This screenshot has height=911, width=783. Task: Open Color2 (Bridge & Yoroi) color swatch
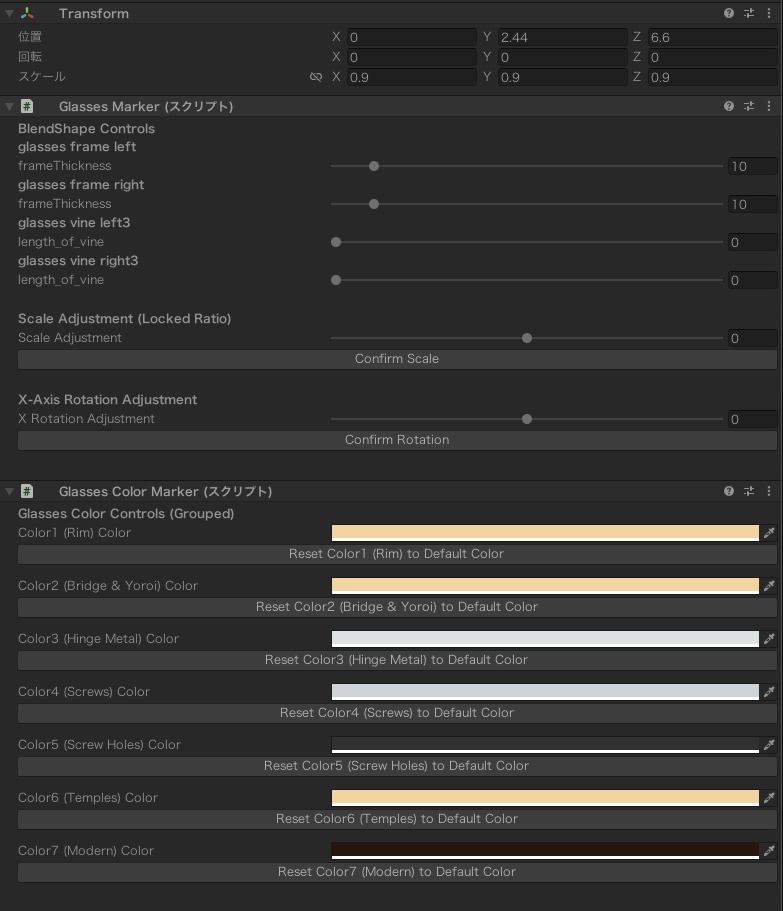point(545,586)
